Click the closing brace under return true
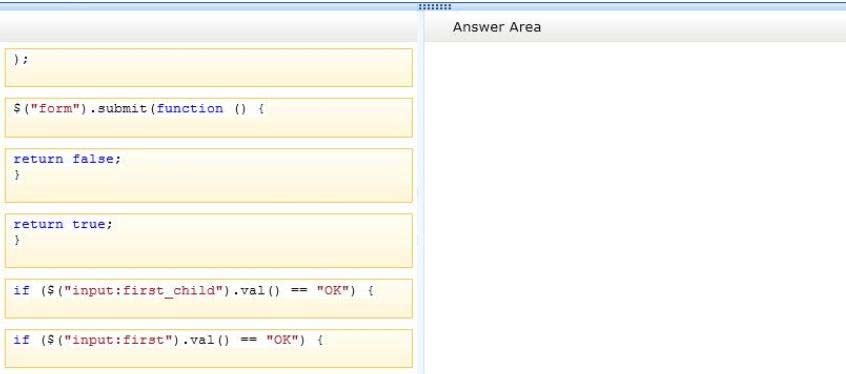 [17, 240]
